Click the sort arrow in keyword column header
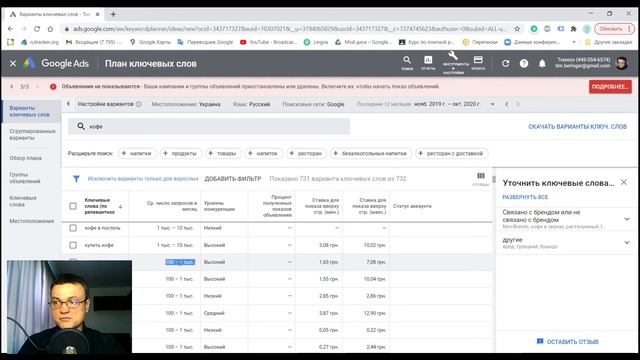The height and width of the screenshot is (360, 640). coord(120,207)
